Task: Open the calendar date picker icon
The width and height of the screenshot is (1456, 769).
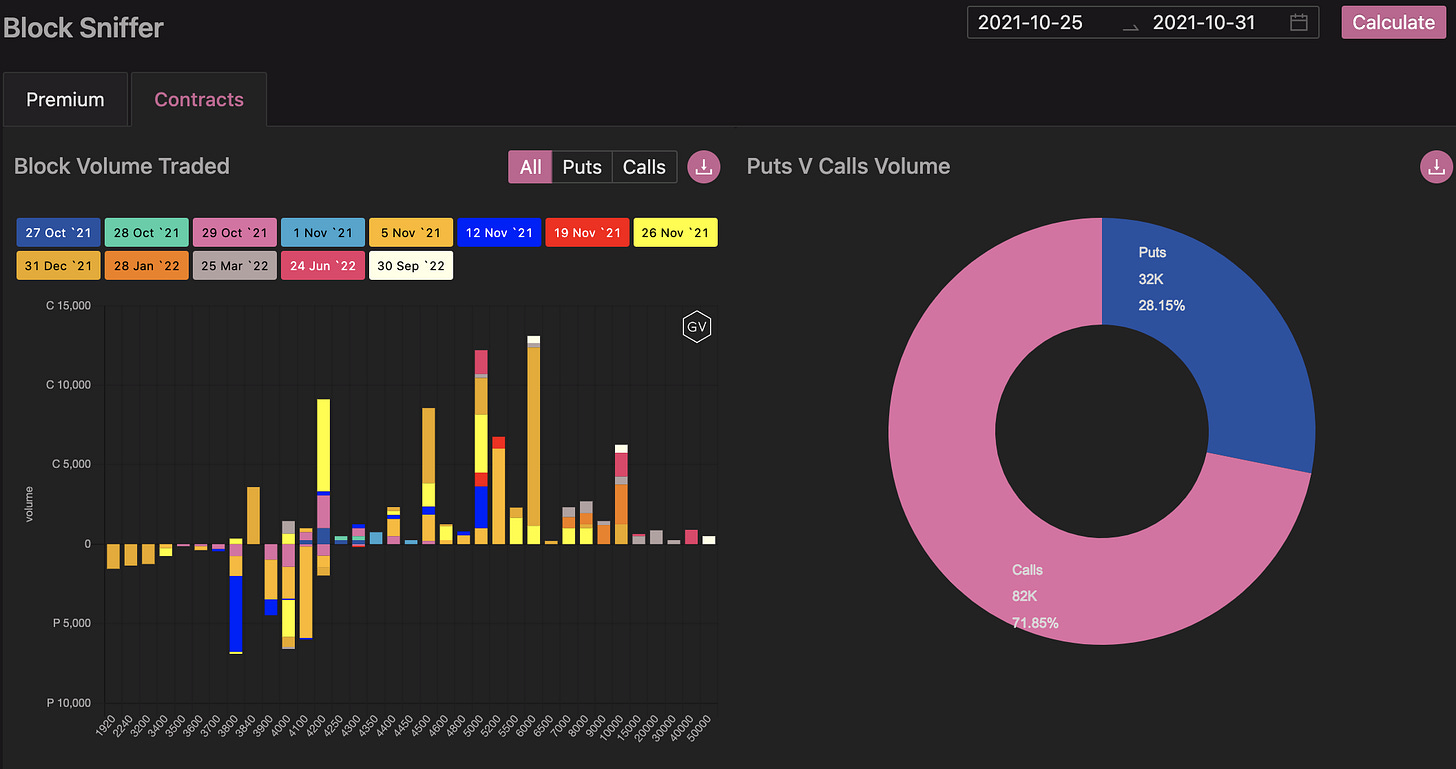Action: click(1298, 22)
